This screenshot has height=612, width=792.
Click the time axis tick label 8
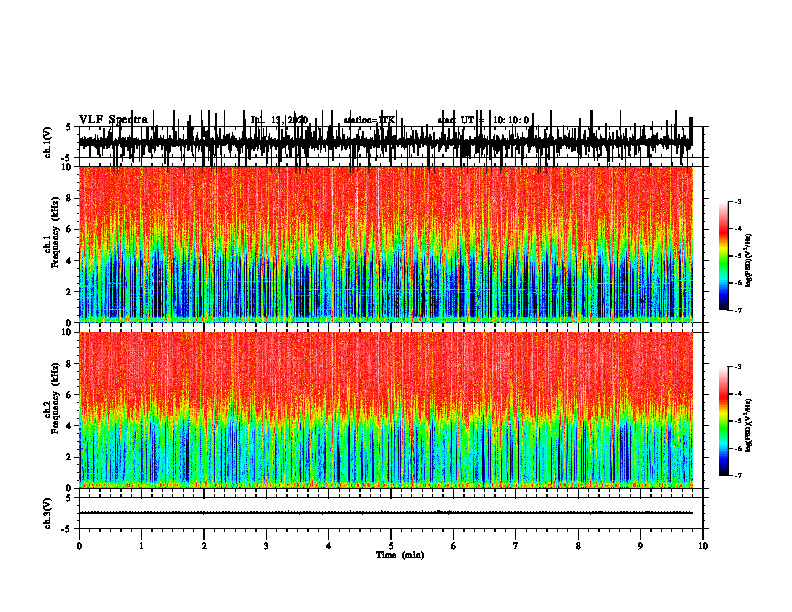point(578,546)
